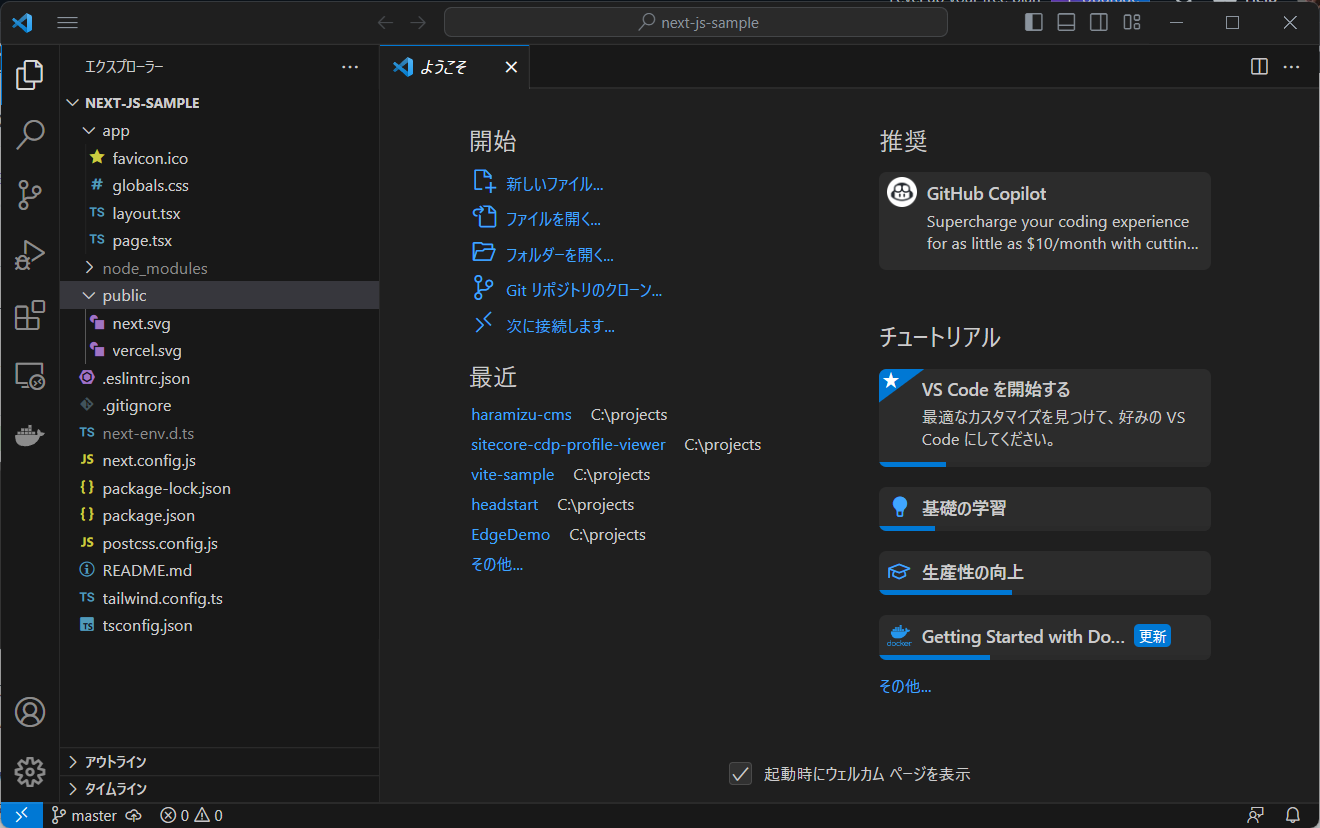1320x828 pixels.
Task: Publish to cloud icon in status bar
Action: [x=134, y=815]
